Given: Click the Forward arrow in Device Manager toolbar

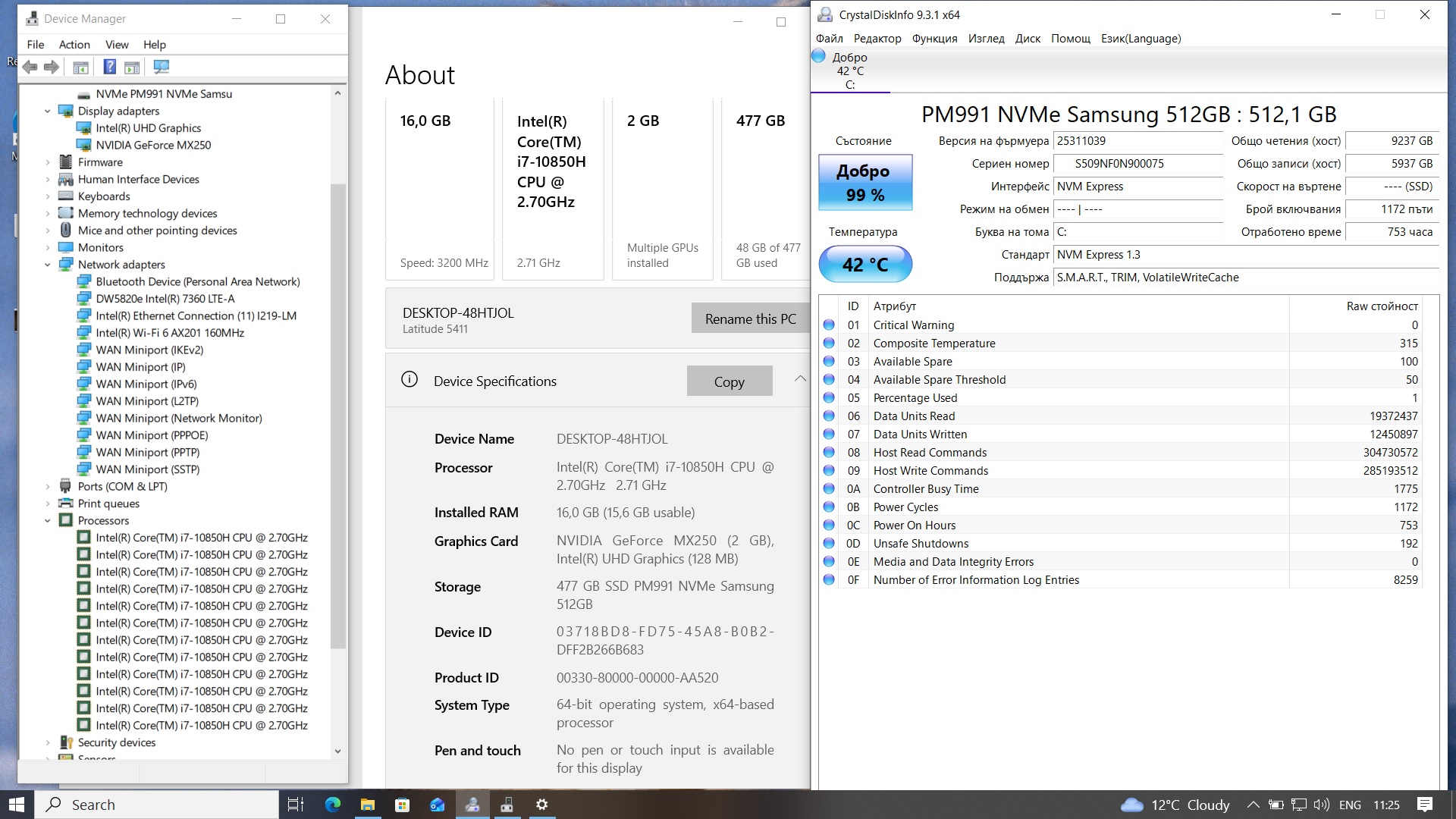Looking at the screenshot, I should [52, 67].
